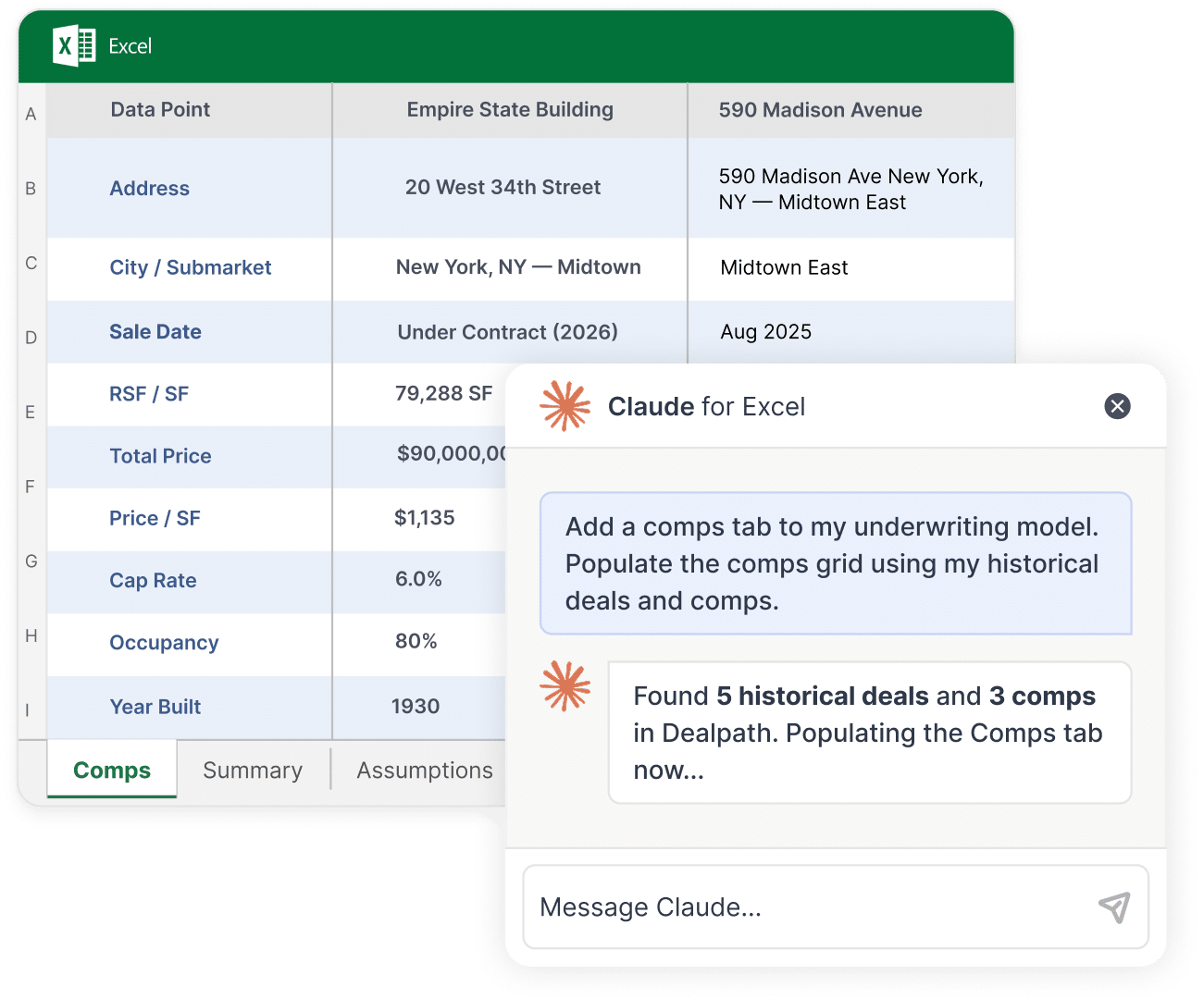Switch to the Comps sheet tab
The width and height of the screenshot is (1204, 999).
tap(112, 770)
